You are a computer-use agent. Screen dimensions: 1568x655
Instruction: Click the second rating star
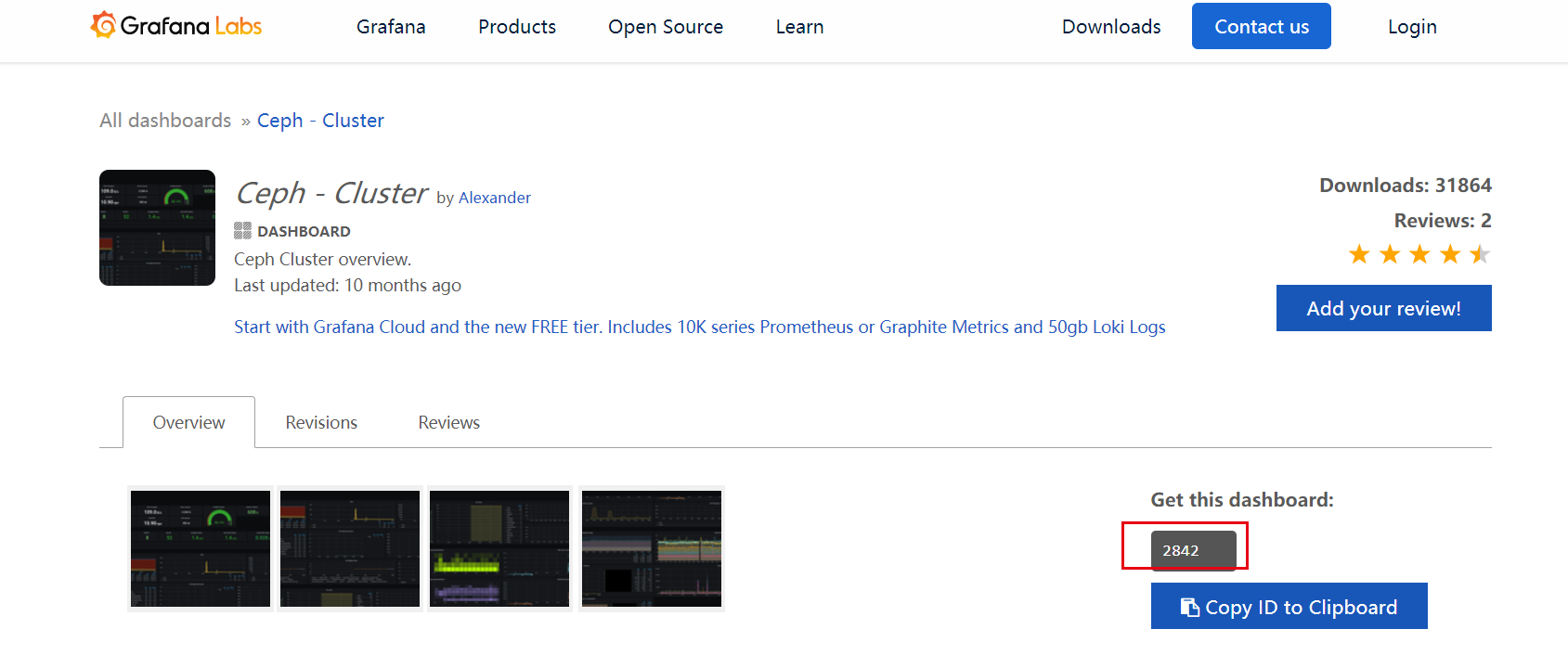[1390, 254]
